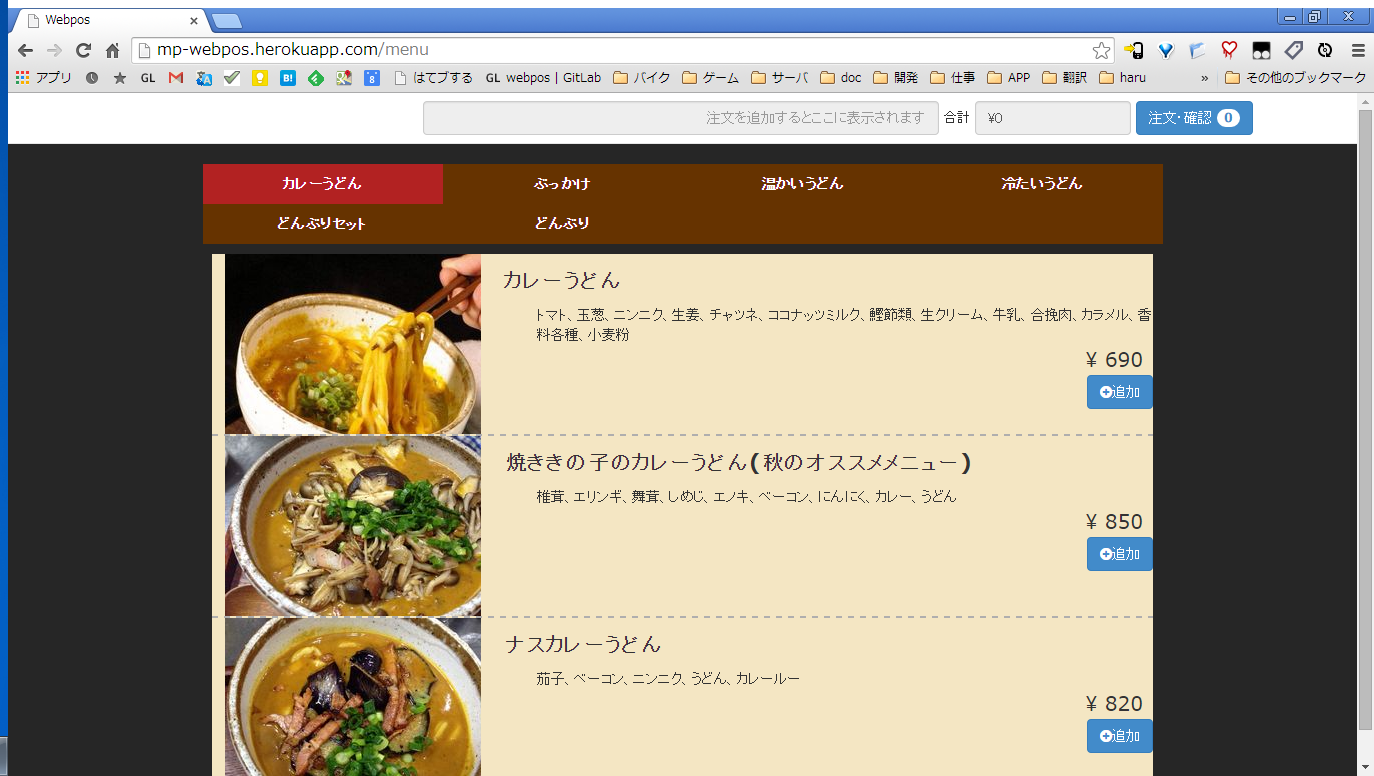Click the ナスカレーうどん item title

coord(583,644)
